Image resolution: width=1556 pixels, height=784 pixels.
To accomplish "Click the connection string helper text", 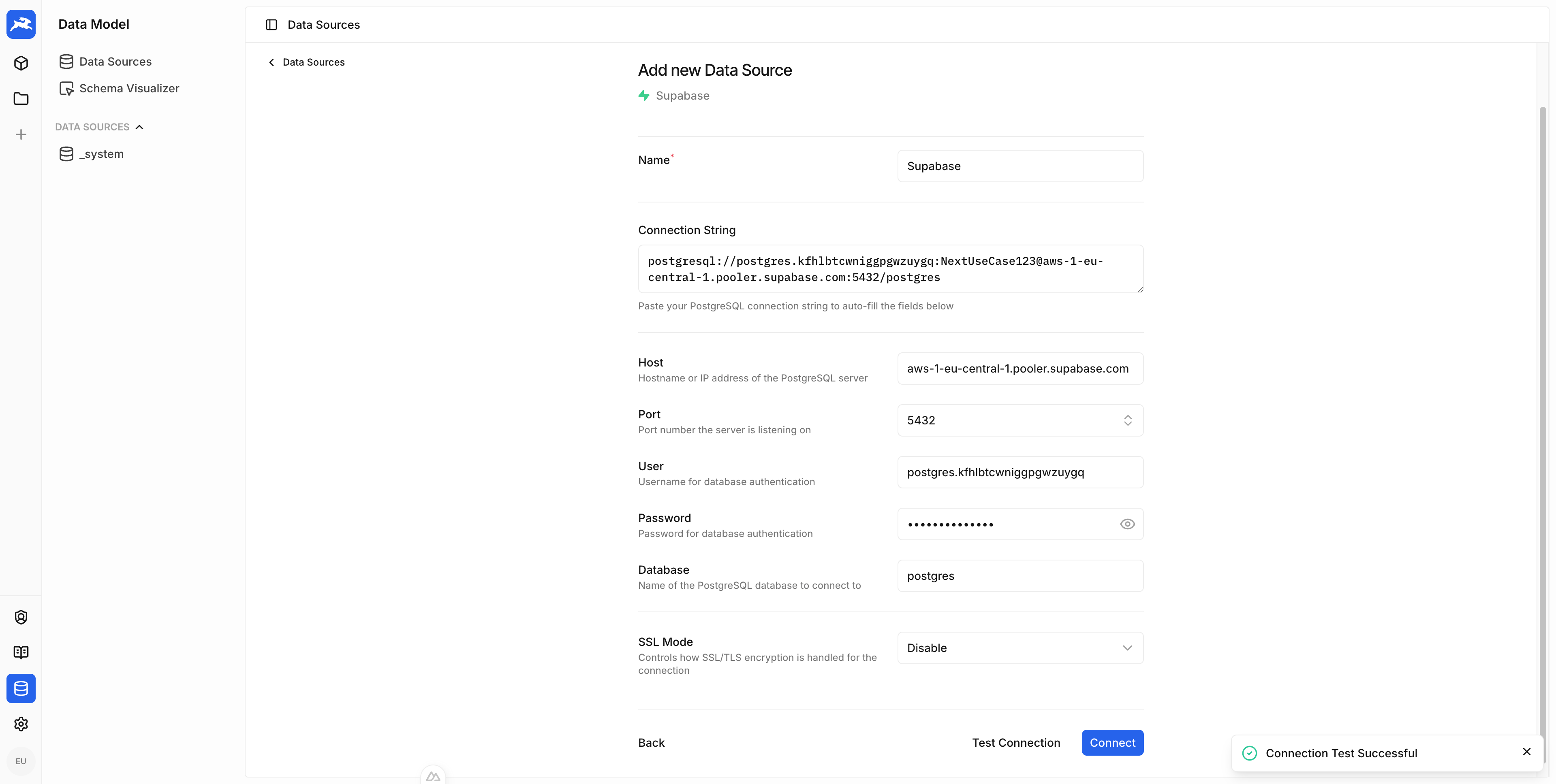I will click(795, 306).
